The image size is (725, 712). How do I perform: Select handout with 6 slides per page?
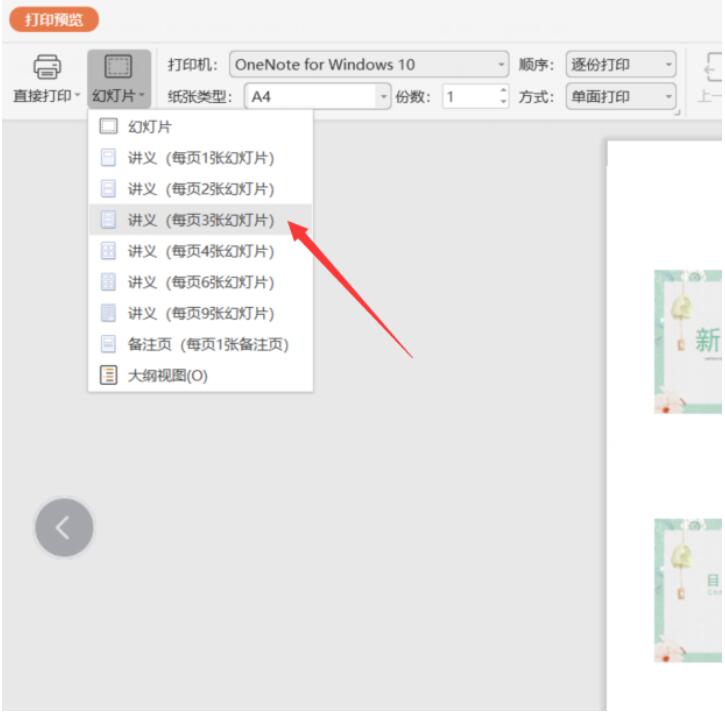tap(200, 282)
